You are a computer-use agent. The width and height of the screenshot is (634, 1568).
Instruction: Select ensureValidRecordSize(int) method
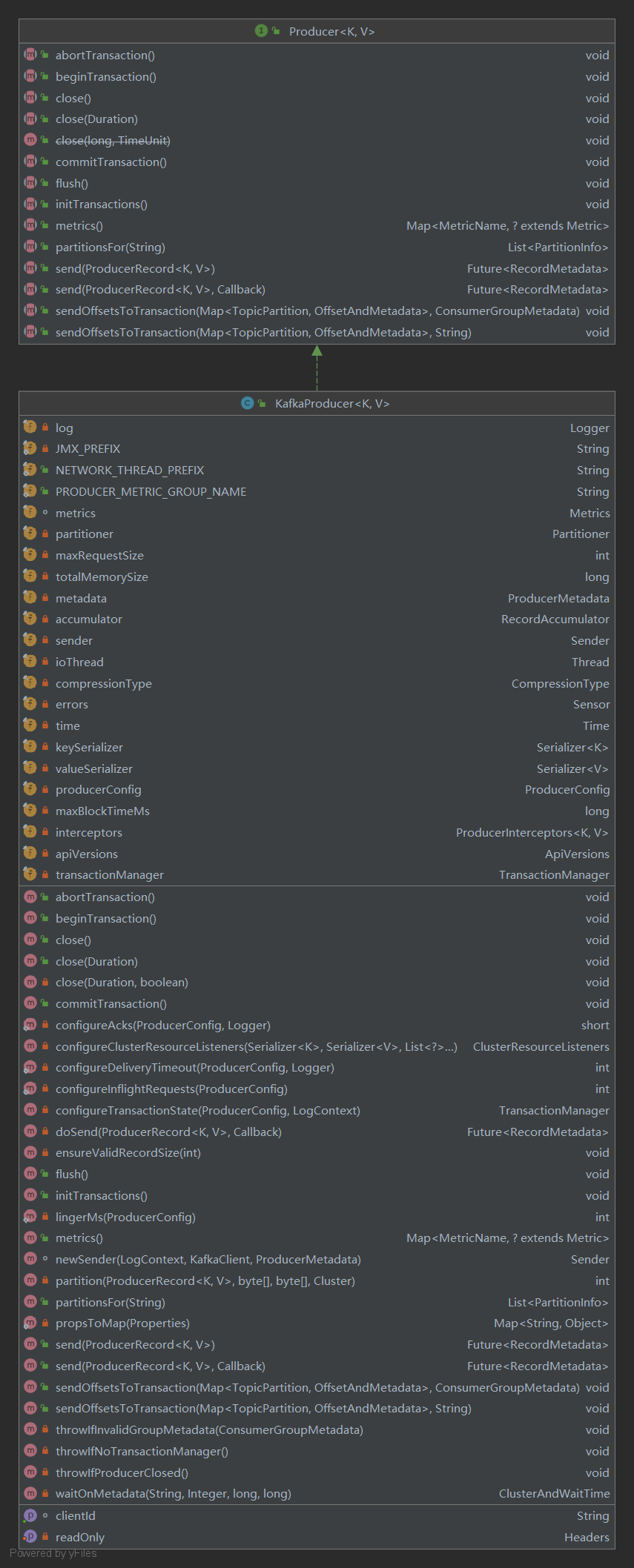coord(317,1152)
